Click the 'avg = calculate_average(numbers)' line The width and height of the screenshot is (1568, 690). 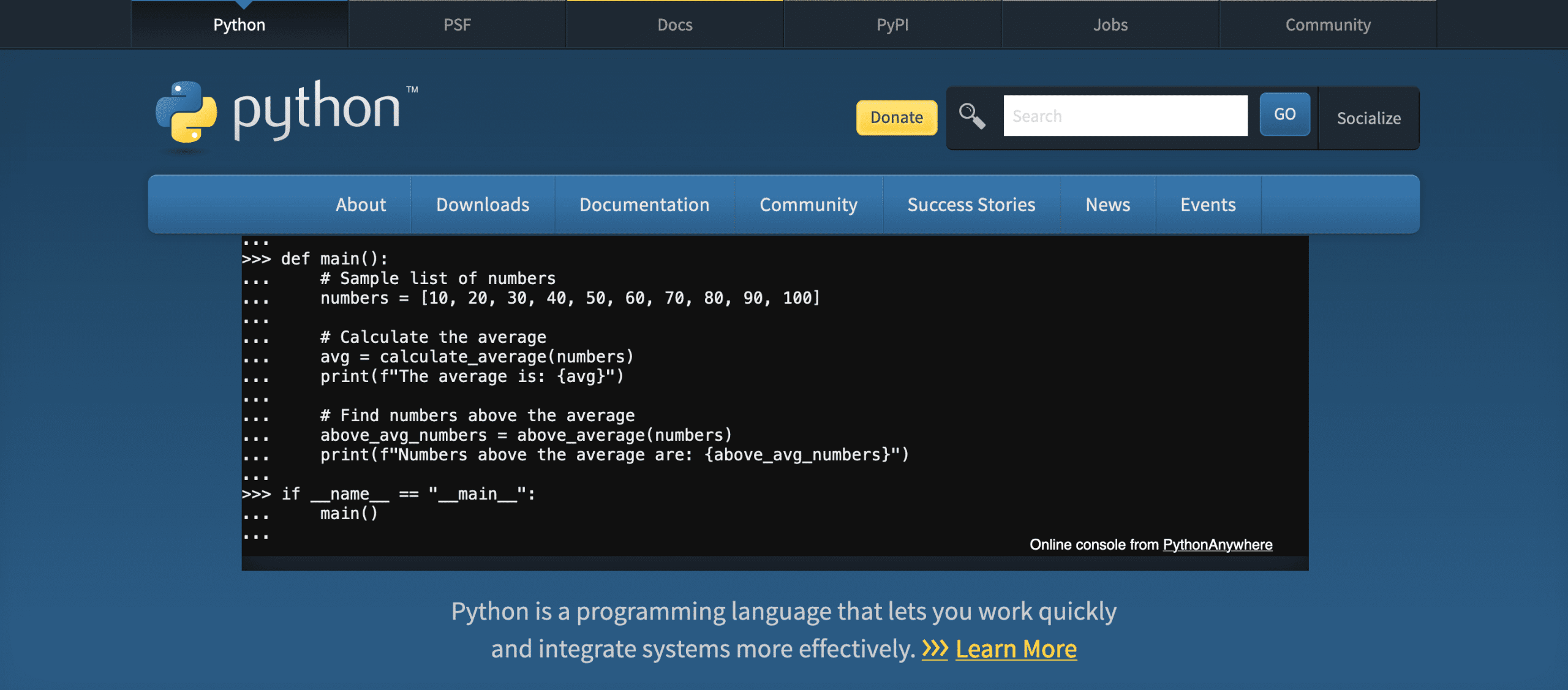point(477,356)
